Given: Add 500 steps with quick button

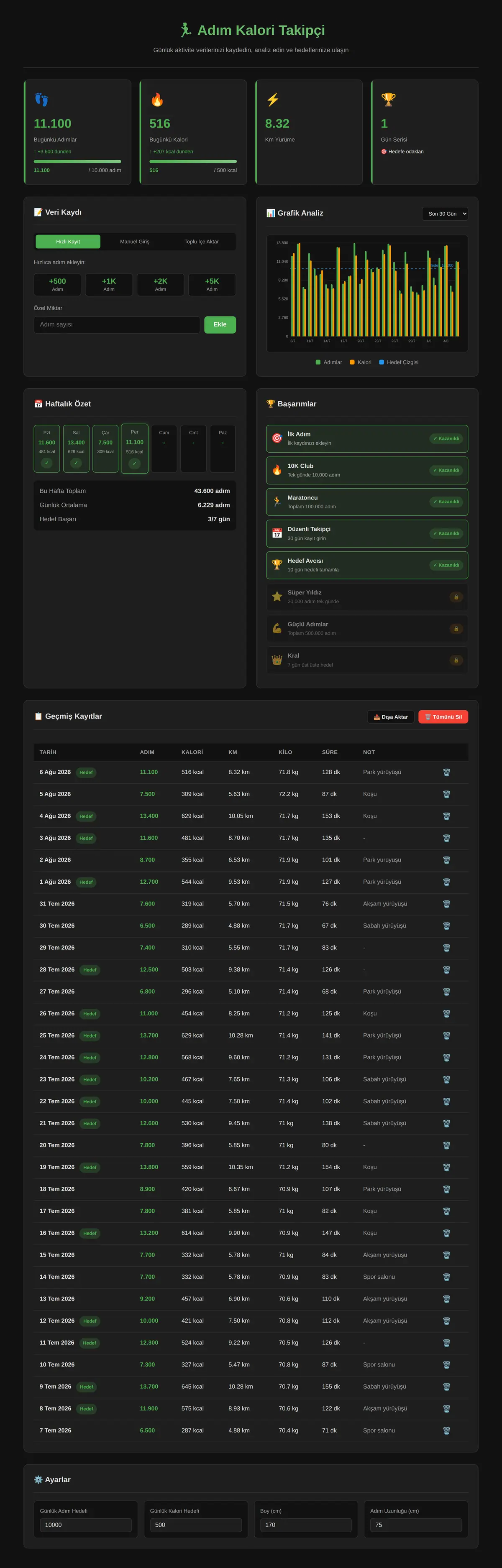Looking at the screenshot, I should point(57,284).
